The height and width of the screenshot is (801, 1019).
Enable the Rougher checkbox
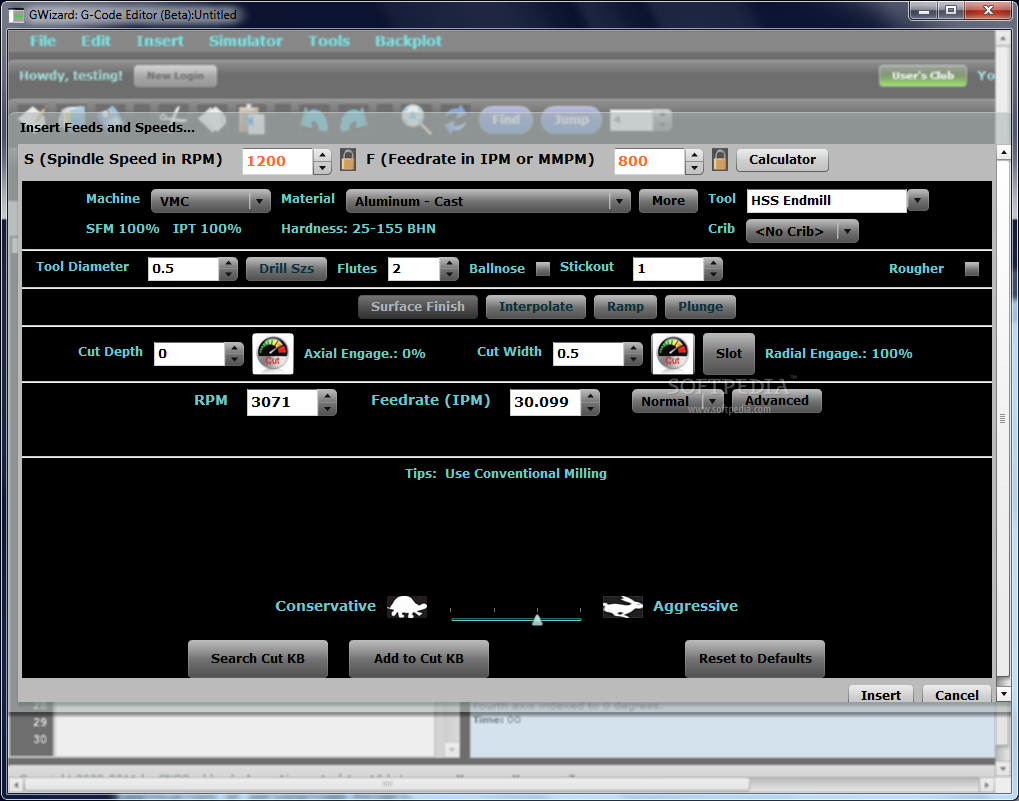(972, 269)
